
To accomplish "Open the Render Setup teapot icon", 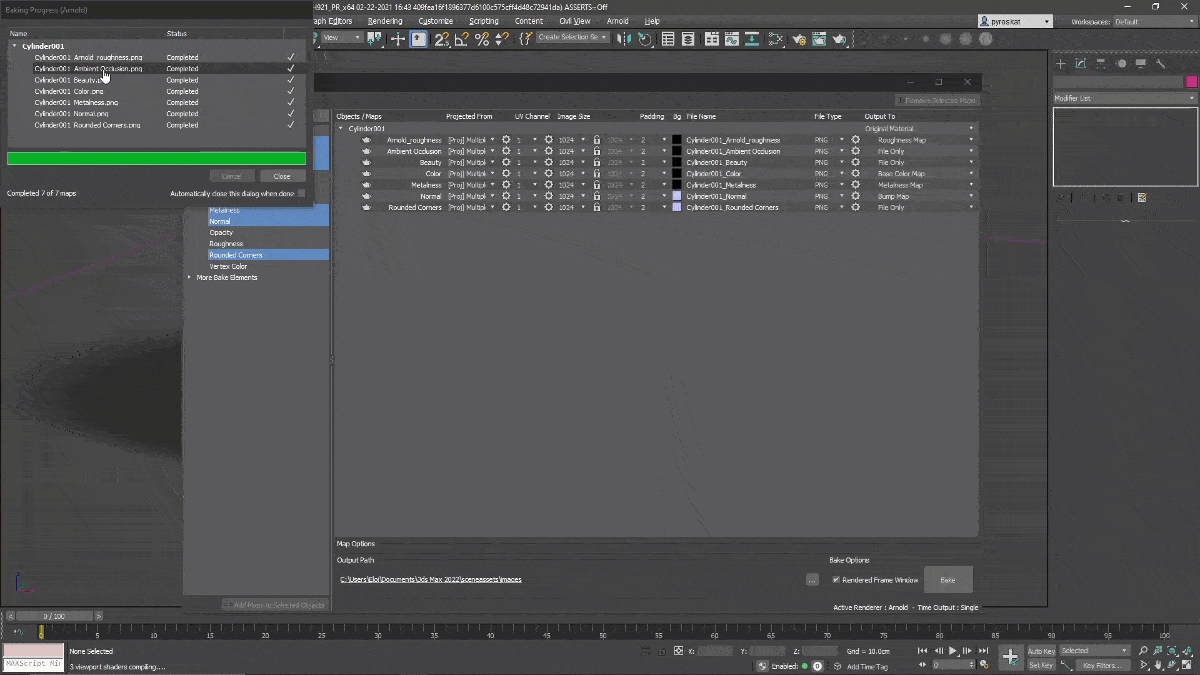I will click(799, 39).
